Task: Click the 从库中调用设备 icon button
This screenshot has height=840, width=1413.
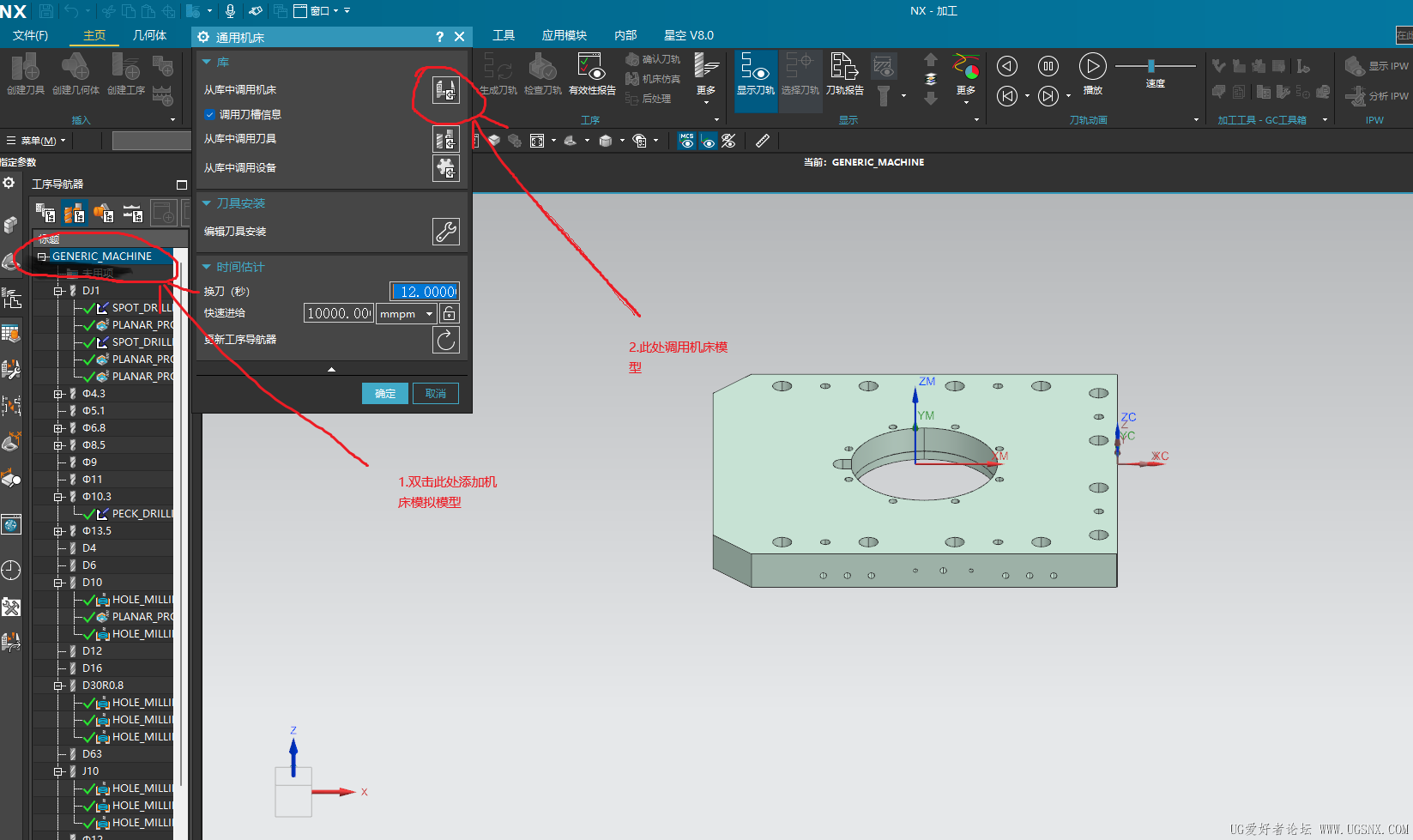Action: [x=445, y=168]
